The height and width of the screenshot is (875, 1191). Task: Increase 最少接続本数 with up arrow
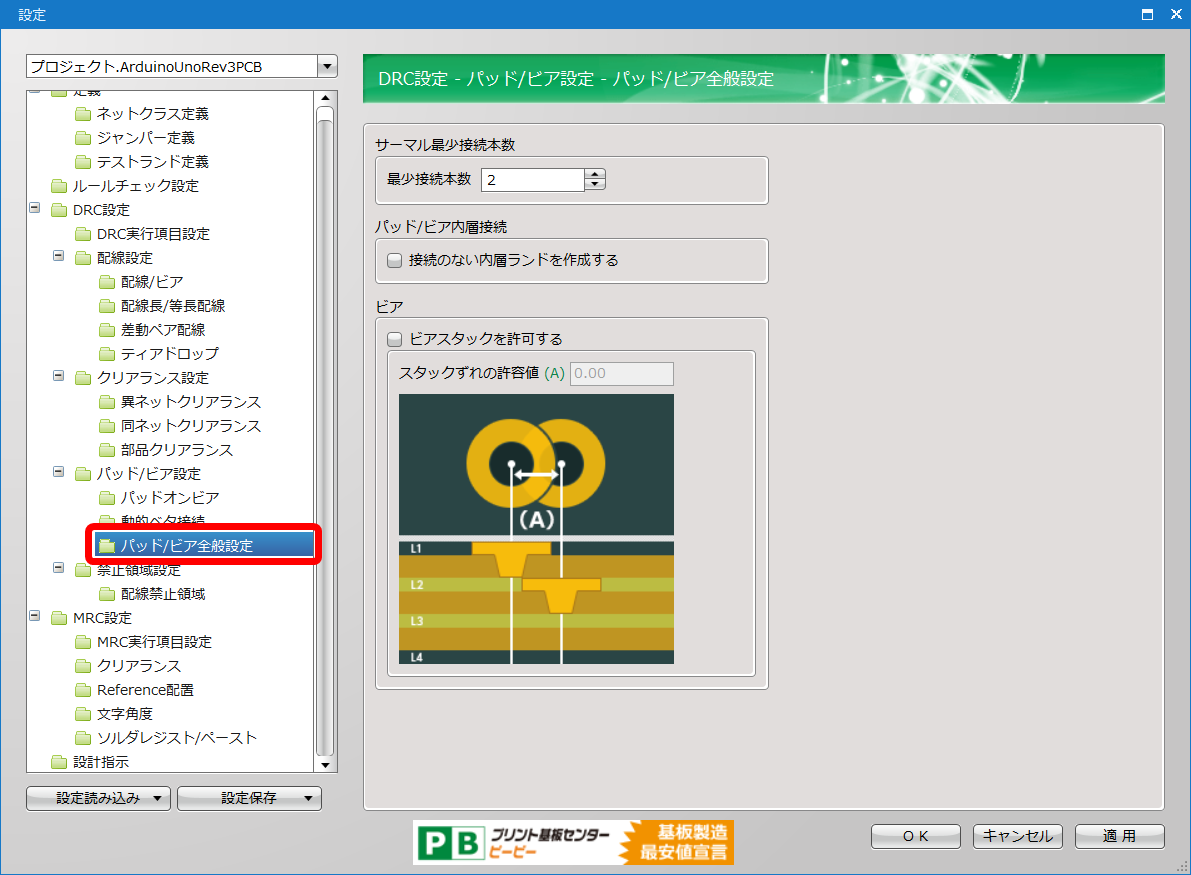pos(595,174)
